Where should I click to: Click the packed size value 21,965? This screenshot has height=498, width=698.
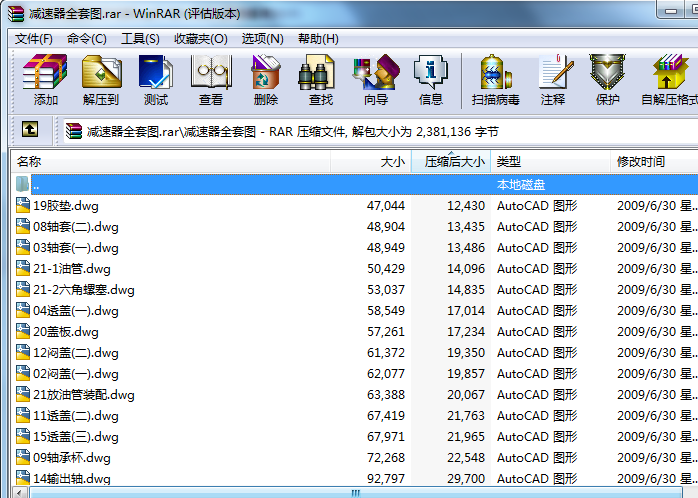[466, 437]
